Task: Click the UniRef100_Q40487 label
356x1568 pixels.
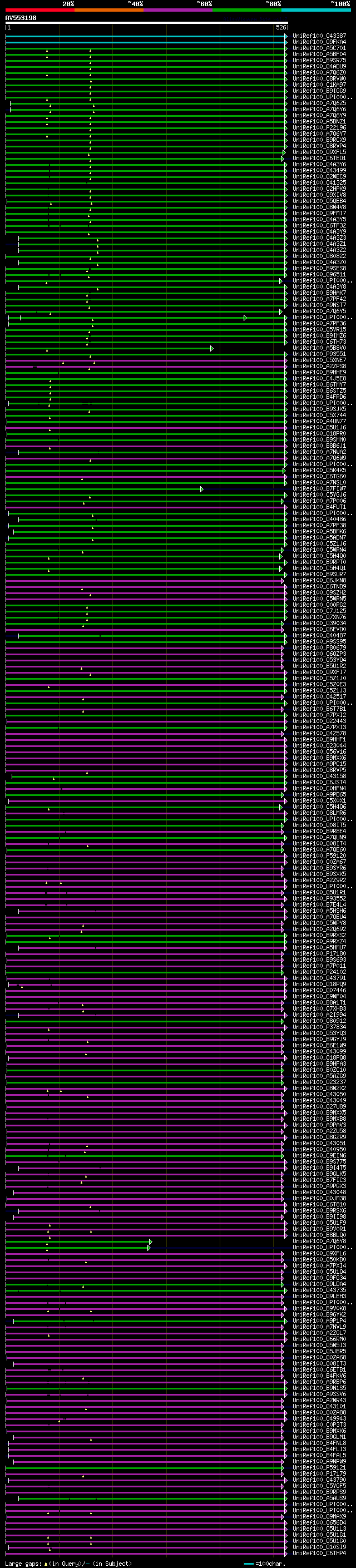Action: coord(319,635)
